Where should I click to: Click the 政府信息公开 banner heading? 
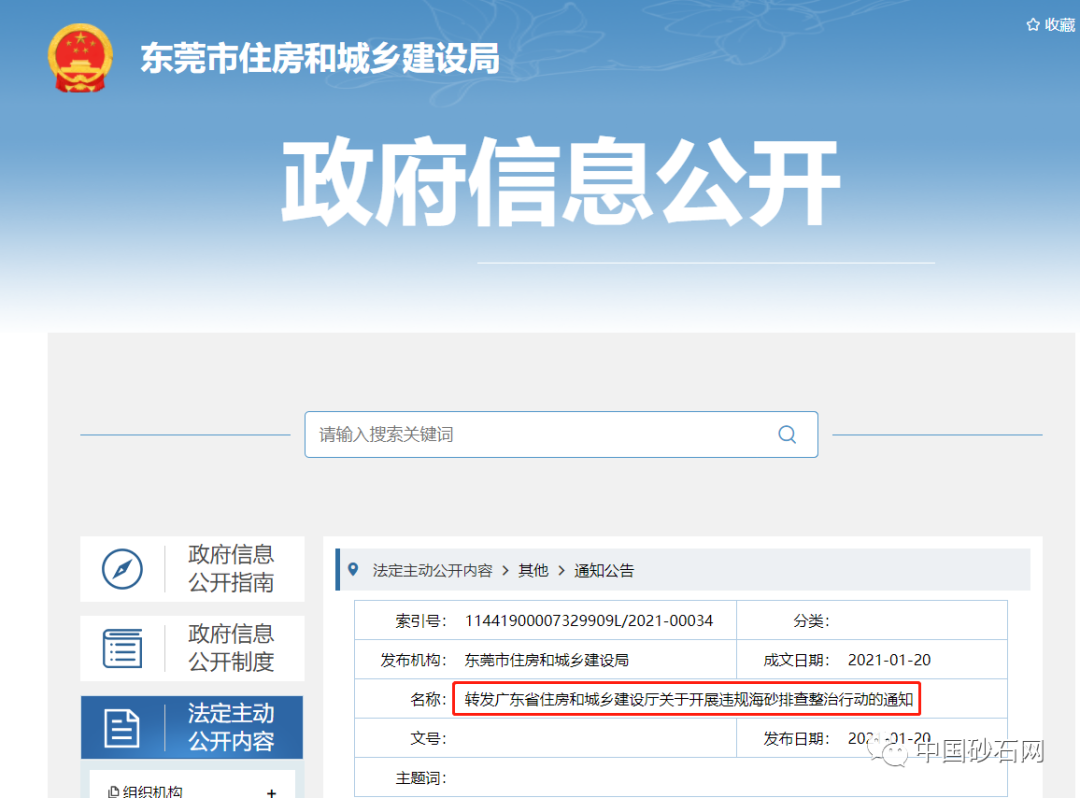point(560,185)
